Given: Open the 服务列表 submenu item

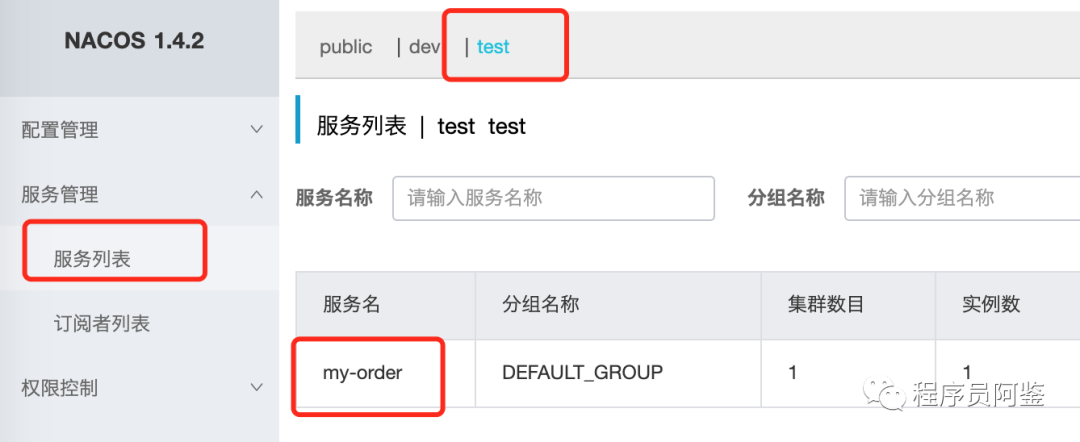Looking at the screenshot, I should click(x=92, y=259).
